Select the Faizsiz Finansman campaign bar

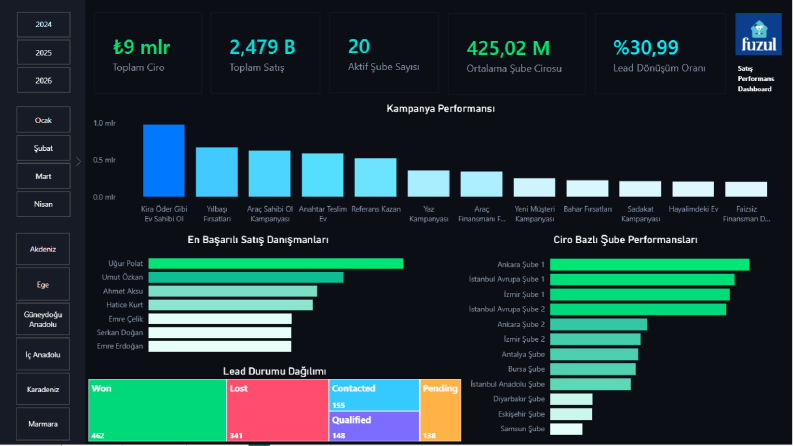click(x=746, y=189)
